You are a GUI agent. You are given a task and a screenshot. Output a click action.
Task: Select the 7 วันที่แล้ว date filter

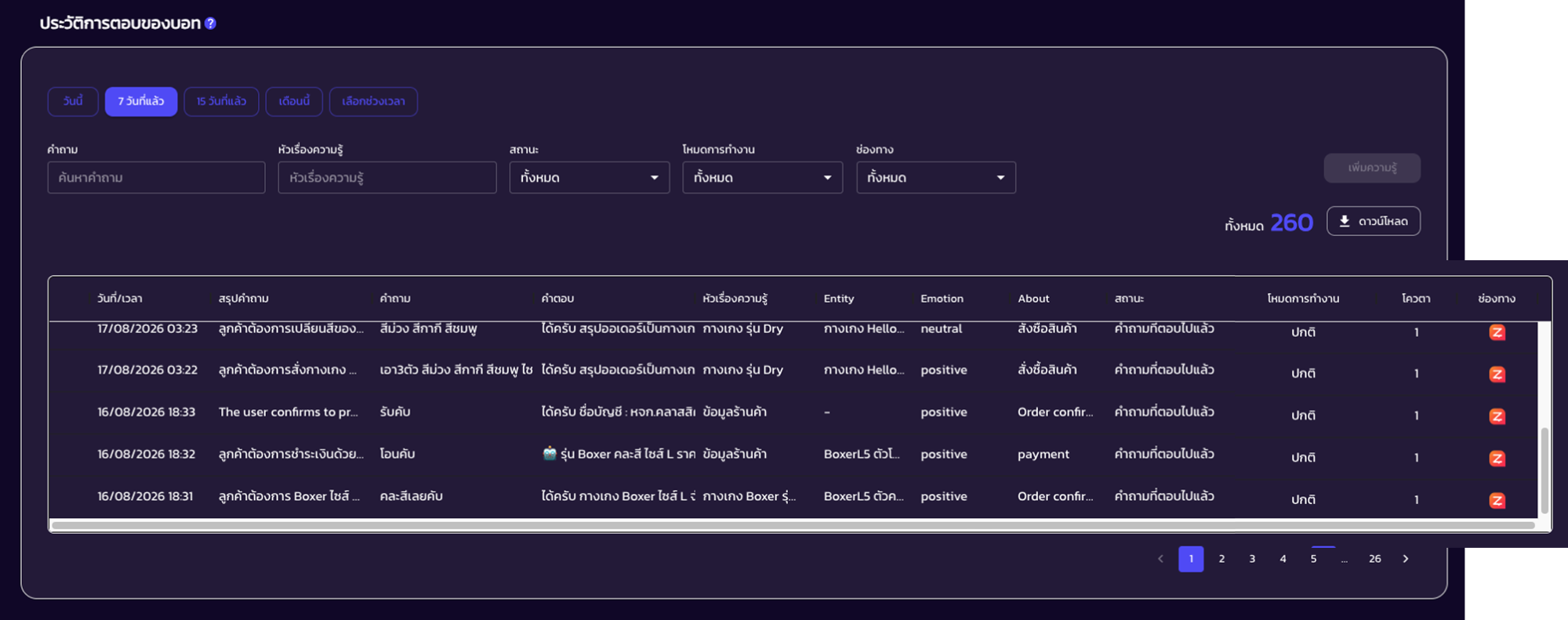coord(141,101)
